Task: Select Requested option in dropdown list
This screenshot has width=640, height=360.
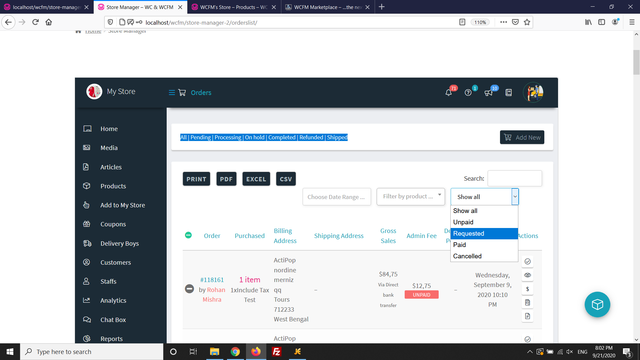Action: pos(484,233)
